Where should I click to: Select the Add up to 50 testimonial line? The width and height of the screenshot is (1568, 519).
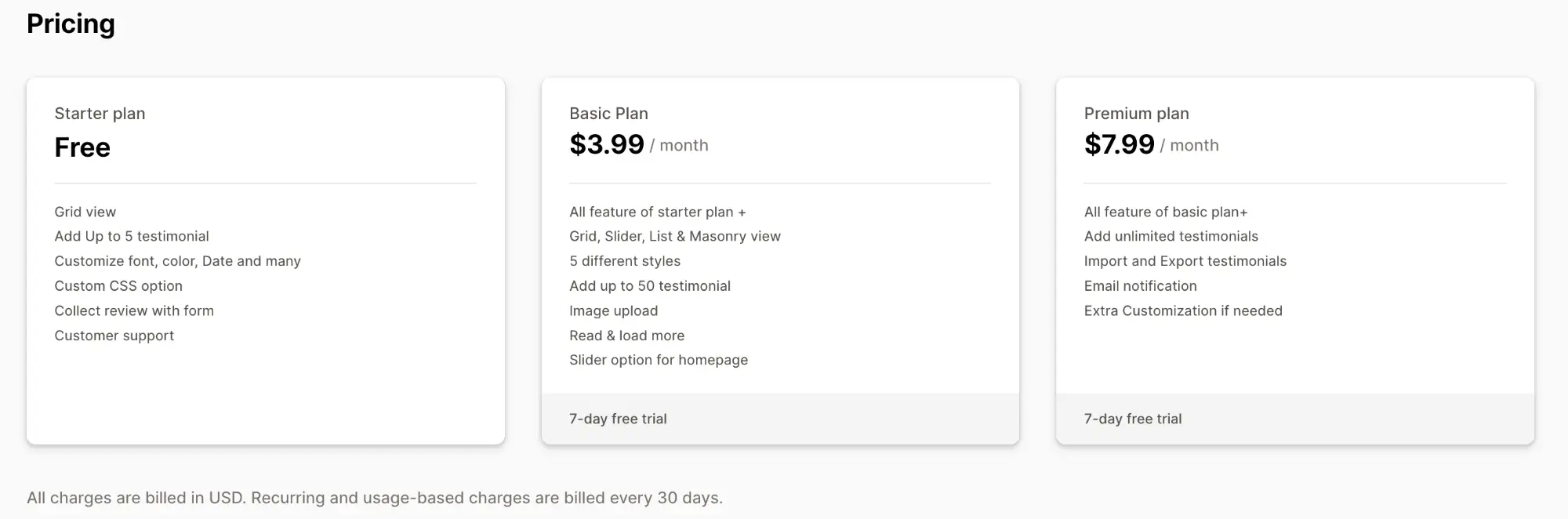click(650, 286)
